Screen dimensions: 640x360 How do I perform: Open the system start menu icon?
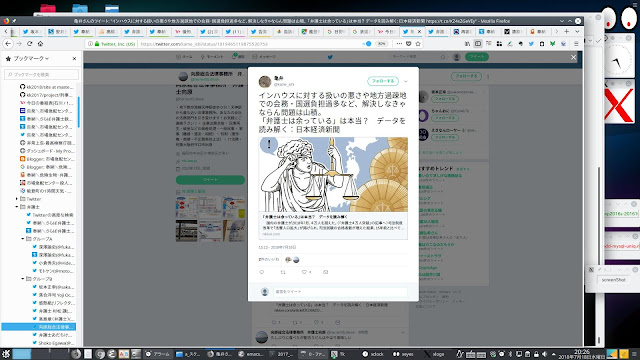coord(6,354)
